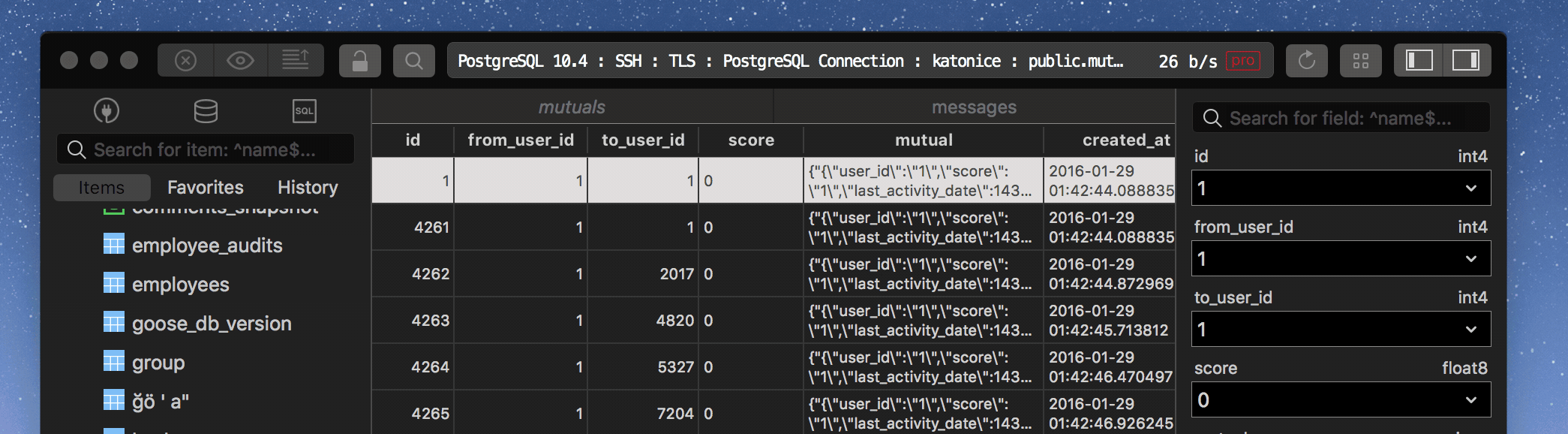Focus the 'Search for item' field
Image resolution: width=1568 pixels, height=434 pixels.
[206, 149]
